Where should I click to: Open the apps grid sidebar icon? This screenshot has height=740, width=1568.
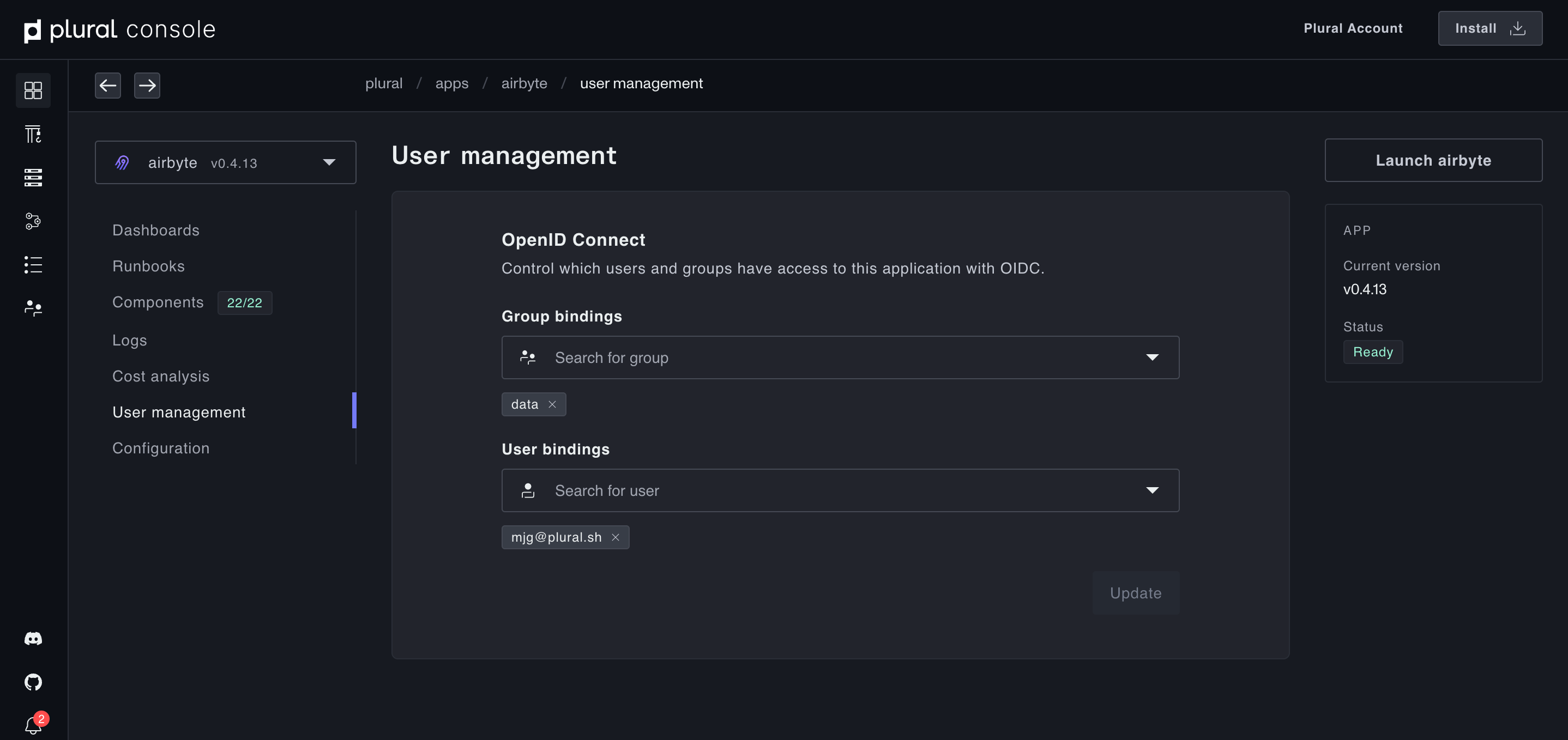tap(33, 90)
